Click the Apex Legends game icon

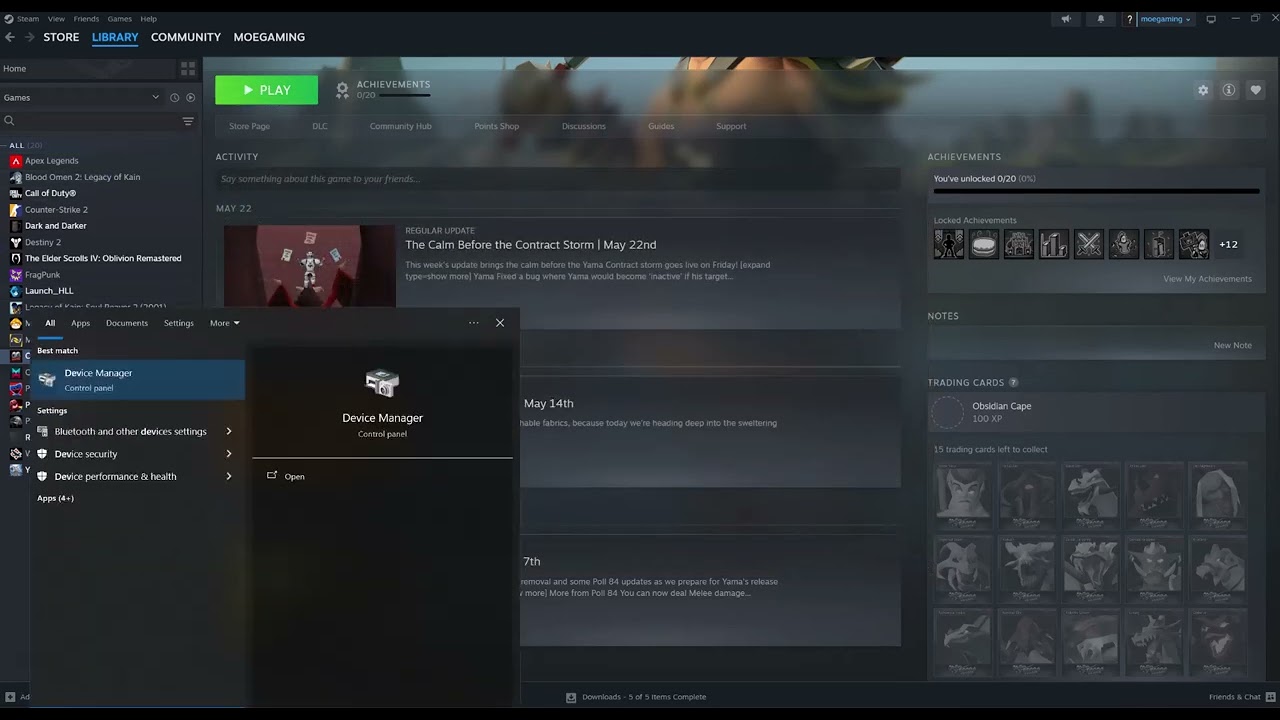click(x=16, y=160)
